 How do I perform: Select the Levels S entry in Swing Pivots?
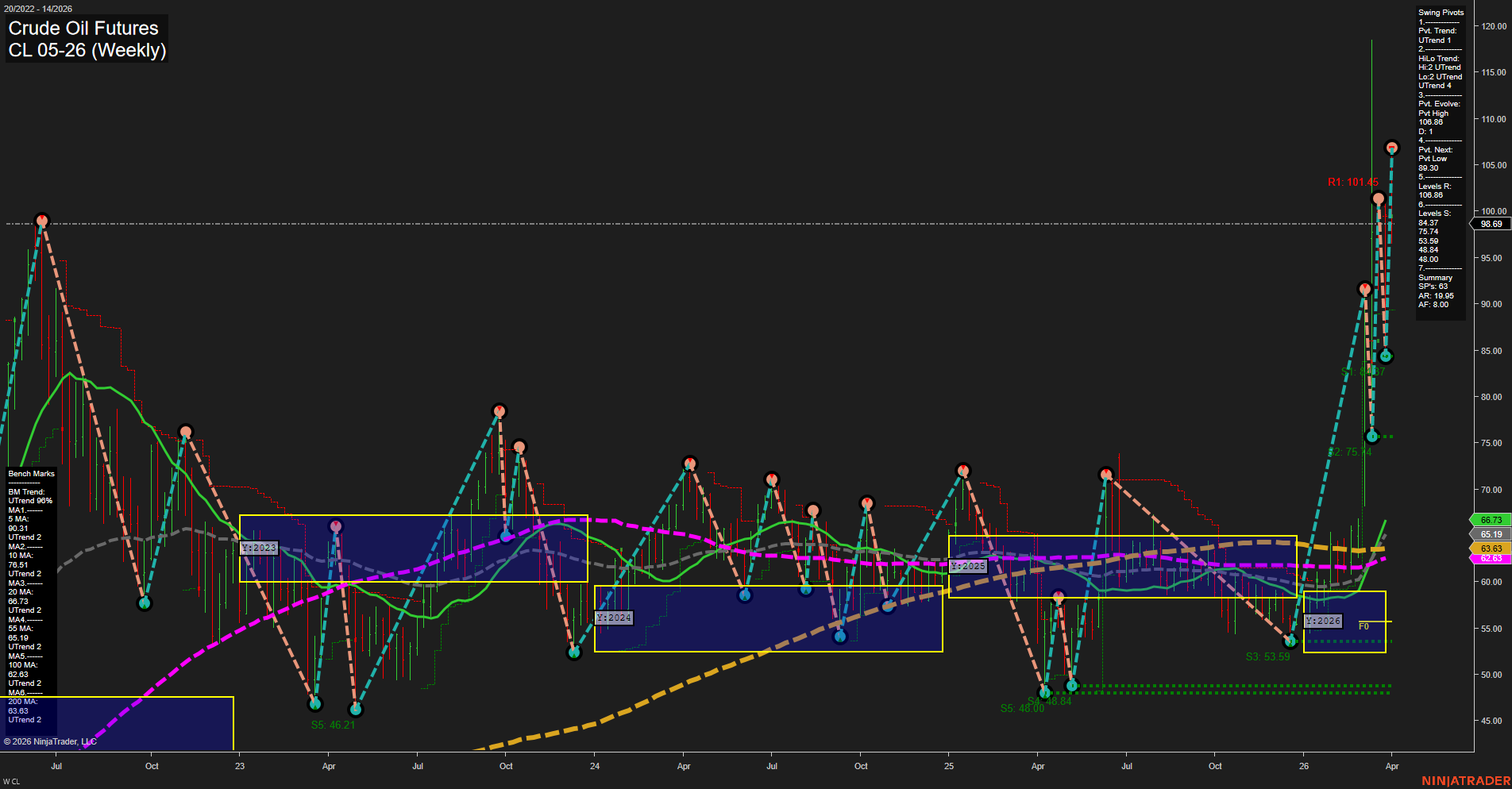1433,213
